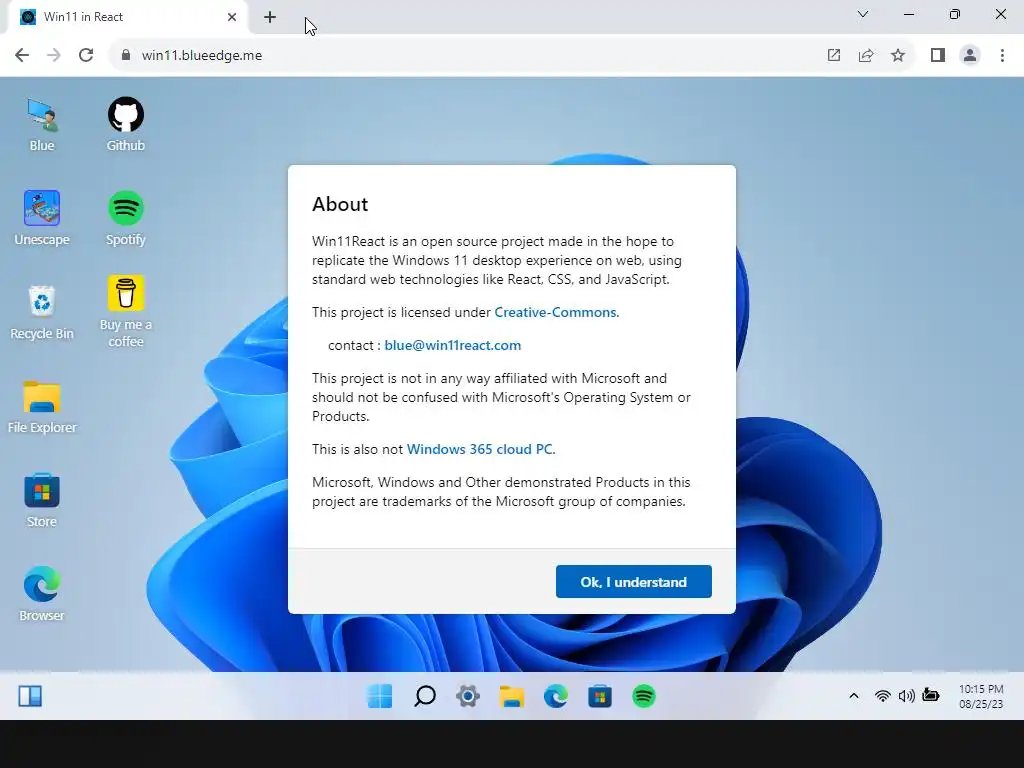Open File Explorer from the desktop
The image size is (1024, 768).
[42, 406]
